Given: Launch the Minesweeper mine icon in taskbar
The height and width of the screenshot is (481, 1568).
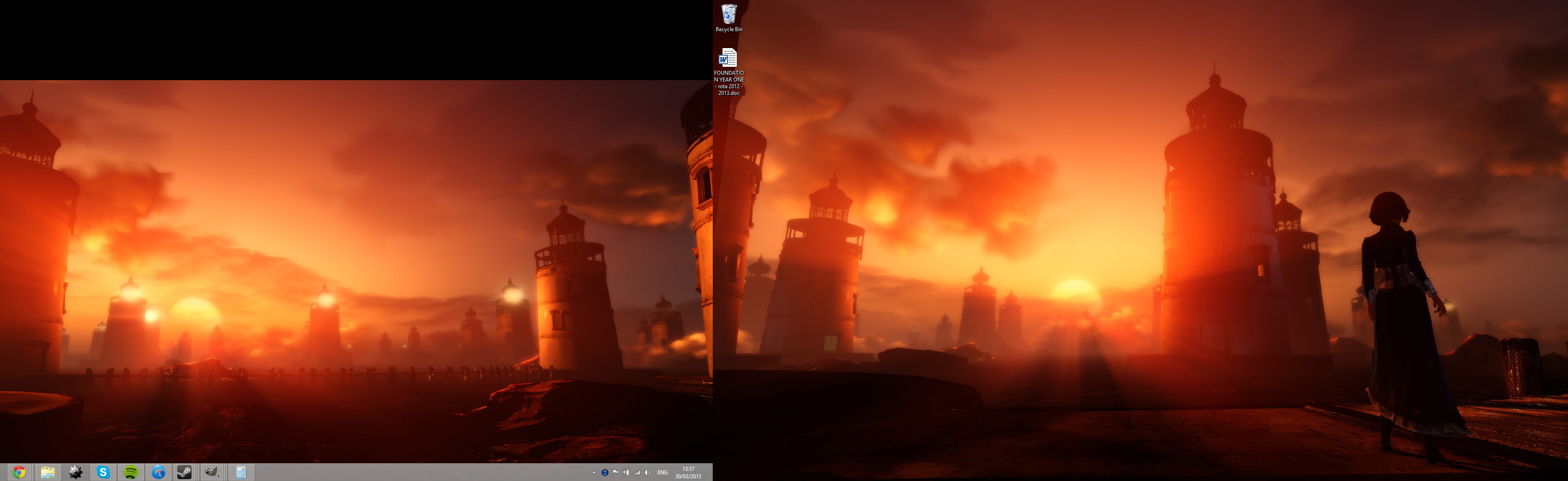Looking at the screenshot, I should click(x=75, y=473).
